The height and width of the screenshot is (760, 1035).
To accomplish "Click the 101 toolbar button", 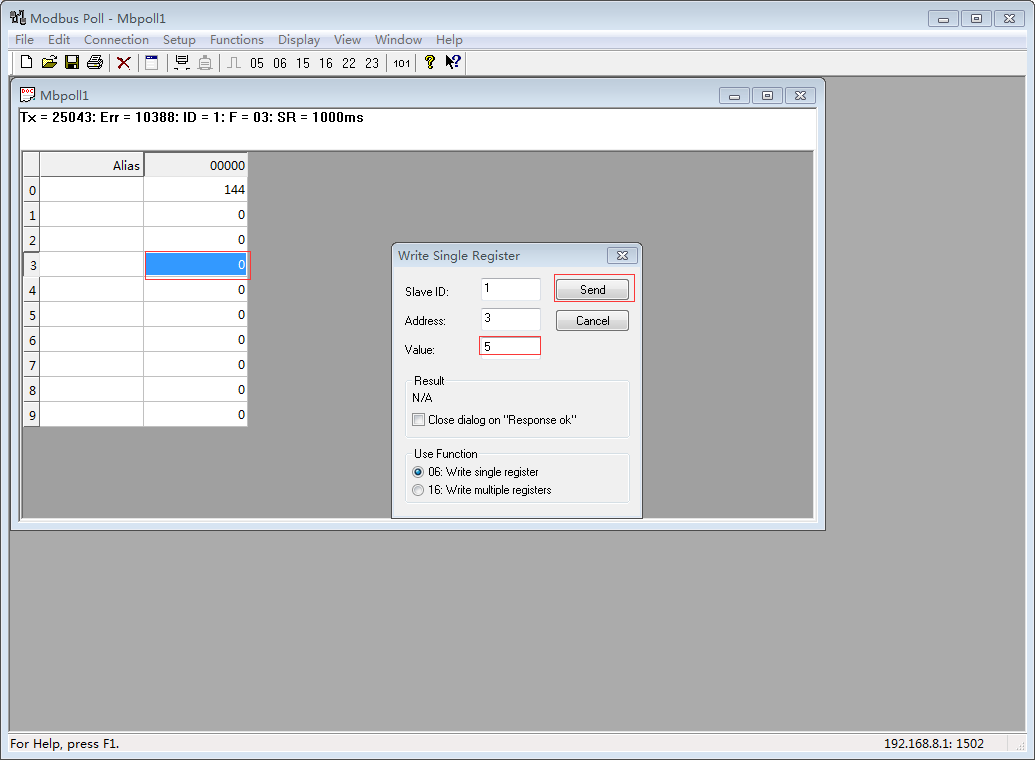I will (401, 63).
